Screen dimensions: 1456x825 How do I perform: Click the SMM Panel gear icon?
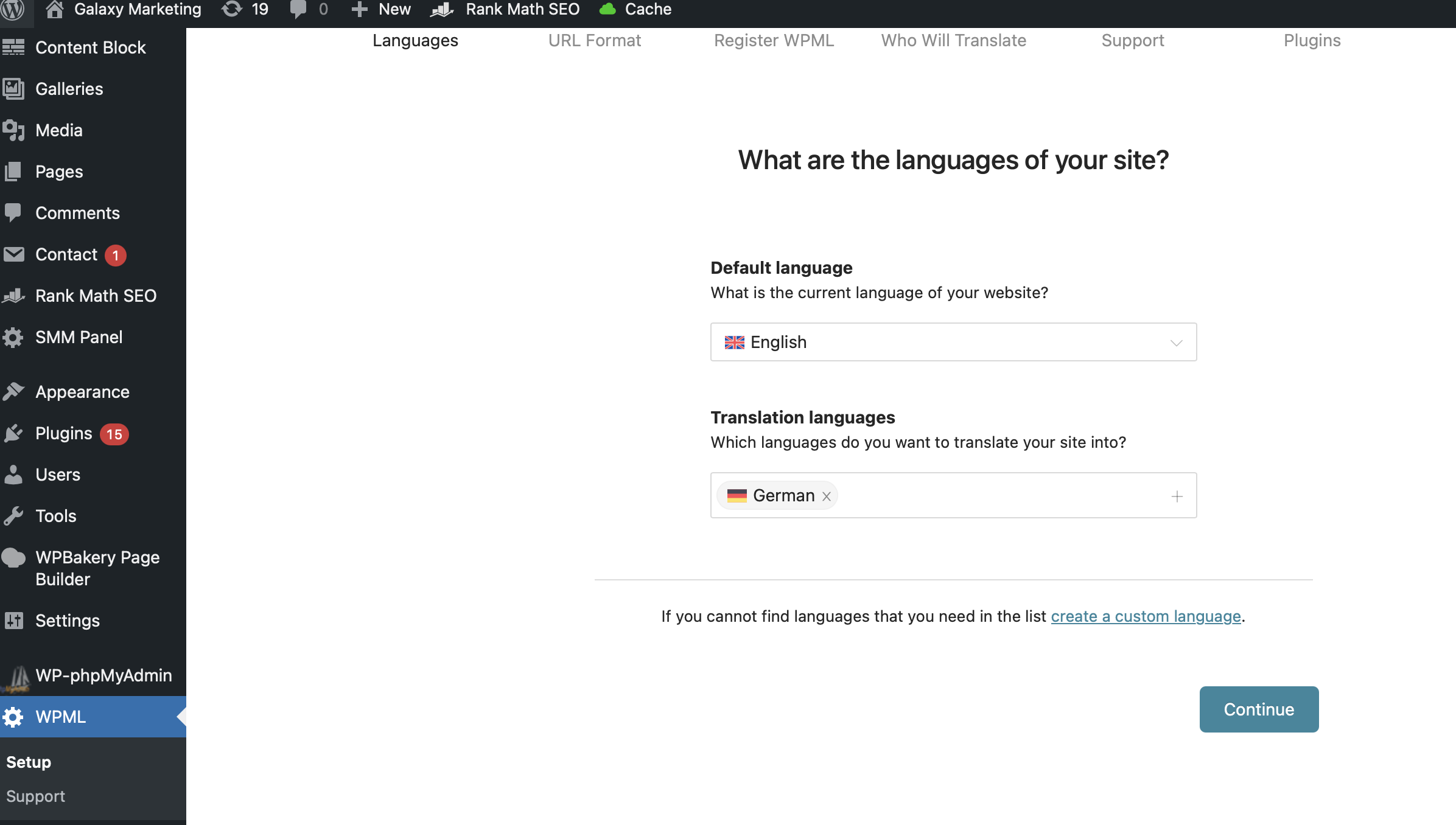(13, 337)
